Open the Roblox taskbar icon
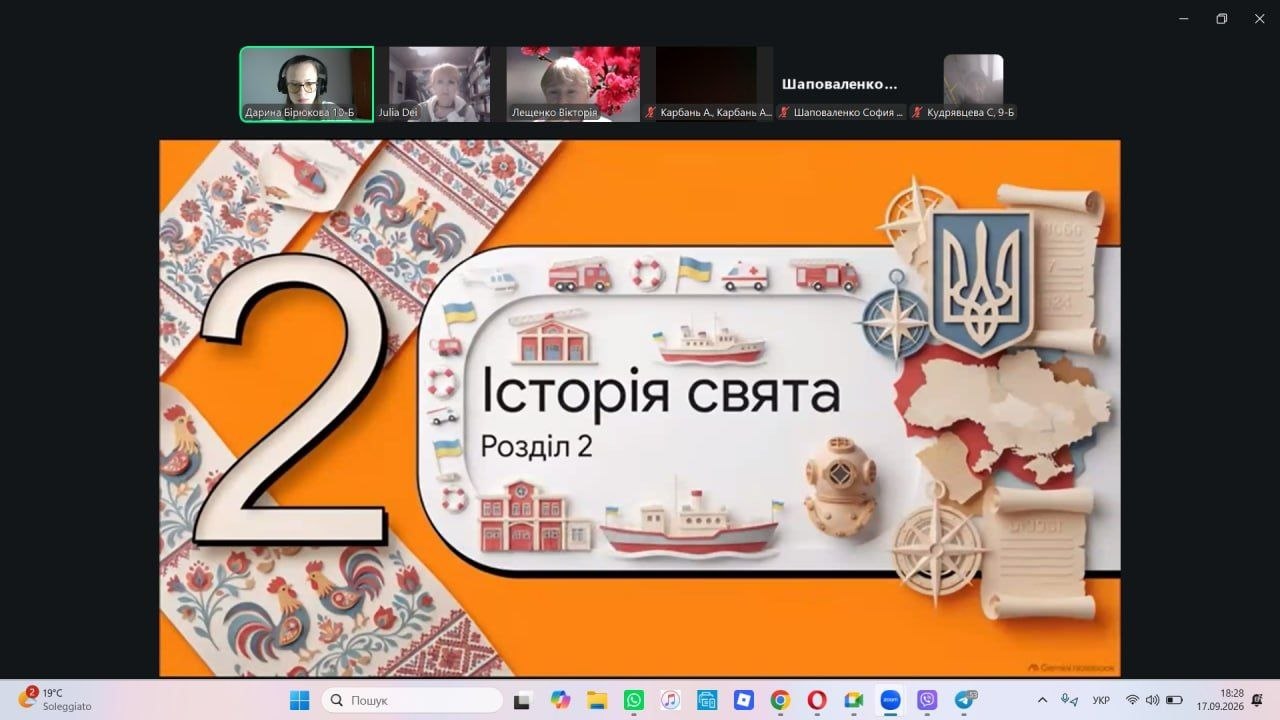The width and height of the screenshot is (1280, 720). pyautogui.click(x=743, y=700)
